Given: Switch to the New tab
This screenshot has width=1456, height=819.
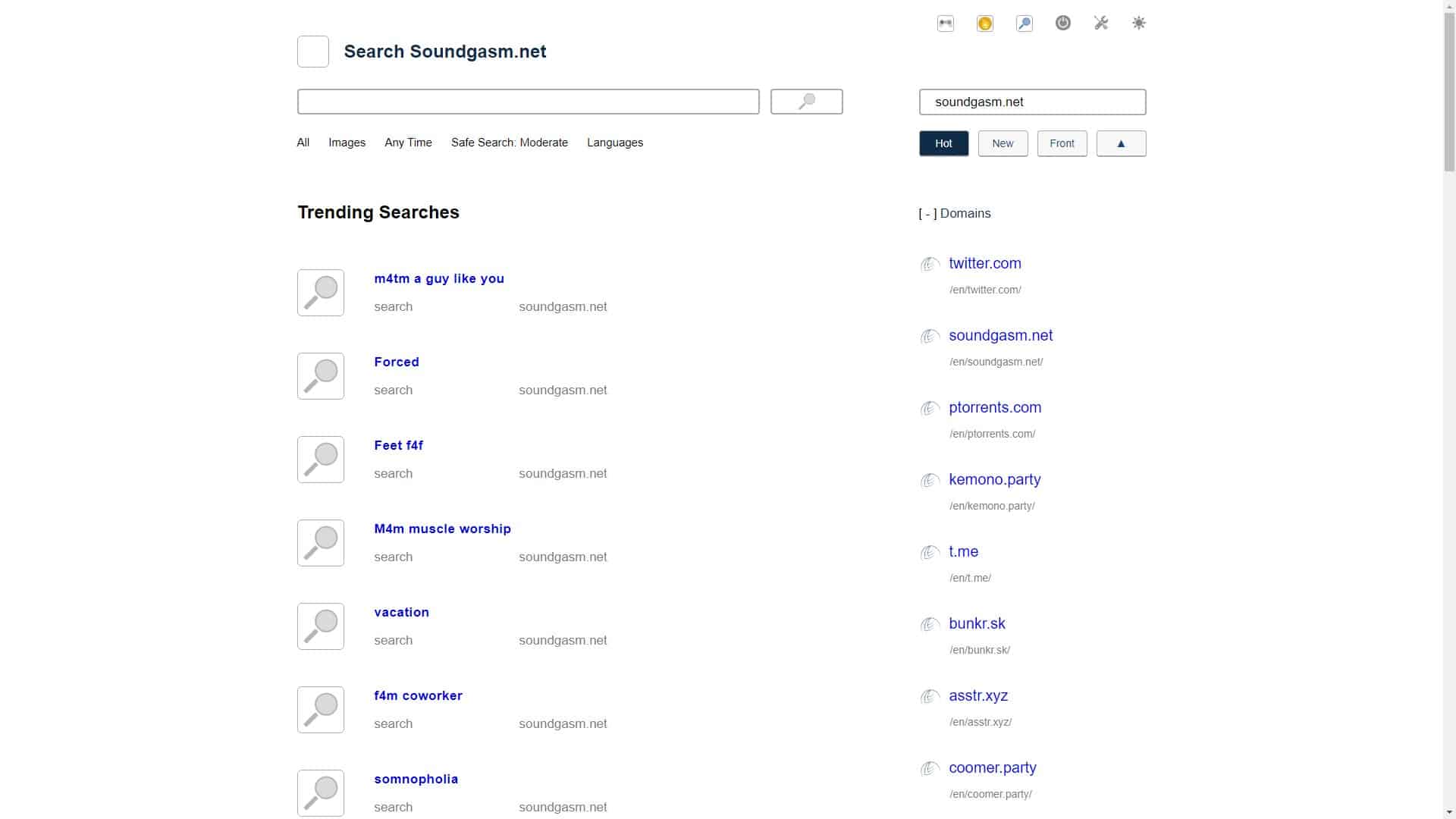Looking at the screenshot, I should pyautogui.click(x=1003, y=143).
